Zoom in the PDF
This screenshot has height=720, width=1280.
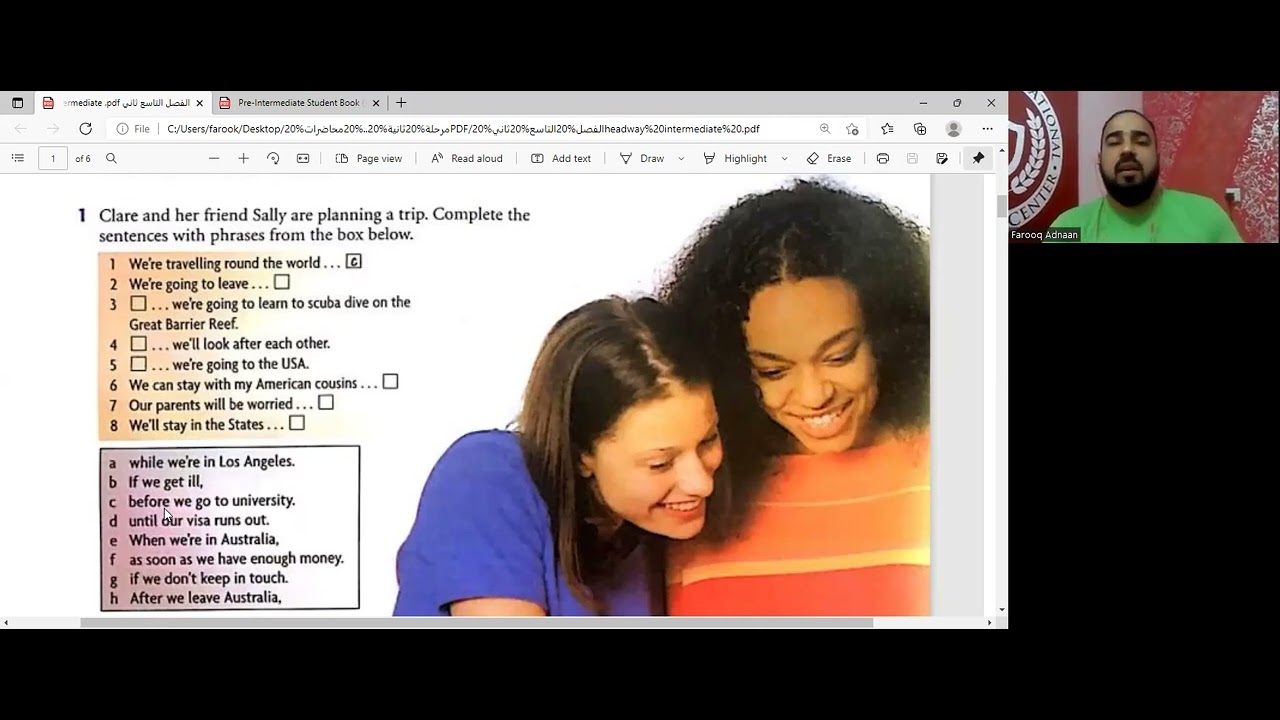coord(243,158)
